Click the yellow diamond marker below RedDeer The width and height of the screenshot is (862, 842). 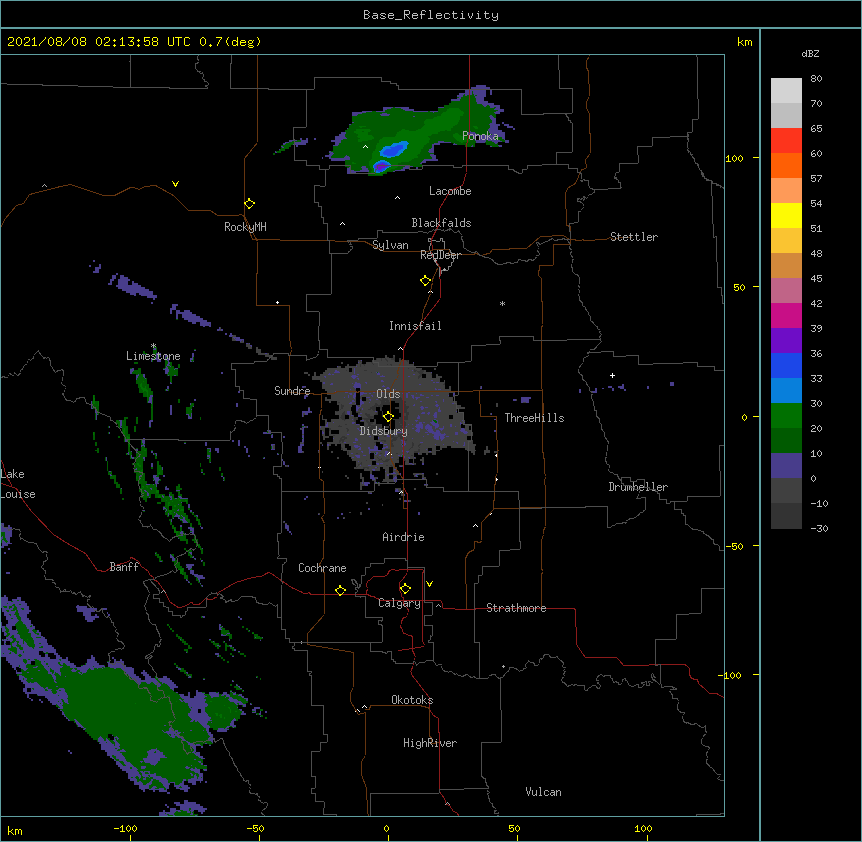pyautogui.click(x=426, y=281)
